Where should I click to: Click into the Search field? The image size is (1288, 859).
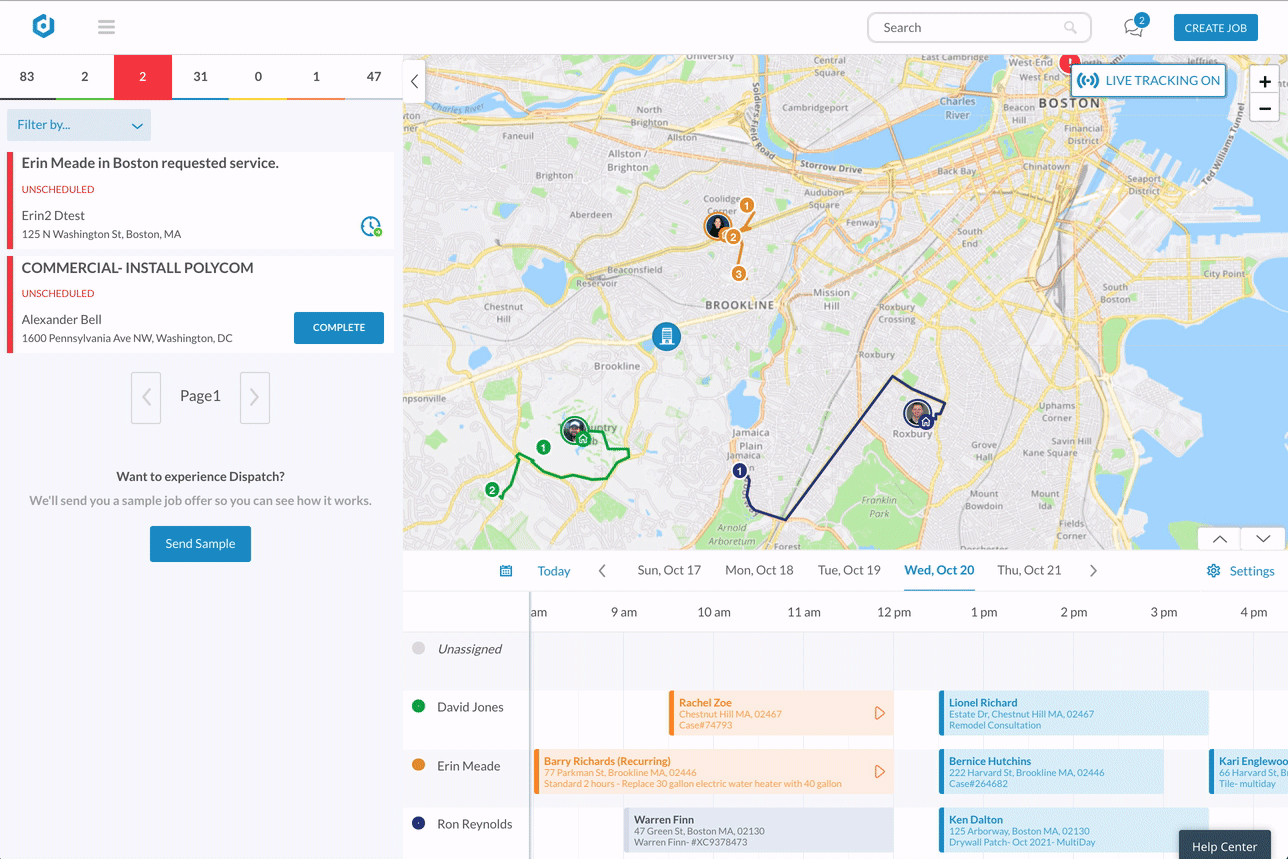[x=979, y=28]
